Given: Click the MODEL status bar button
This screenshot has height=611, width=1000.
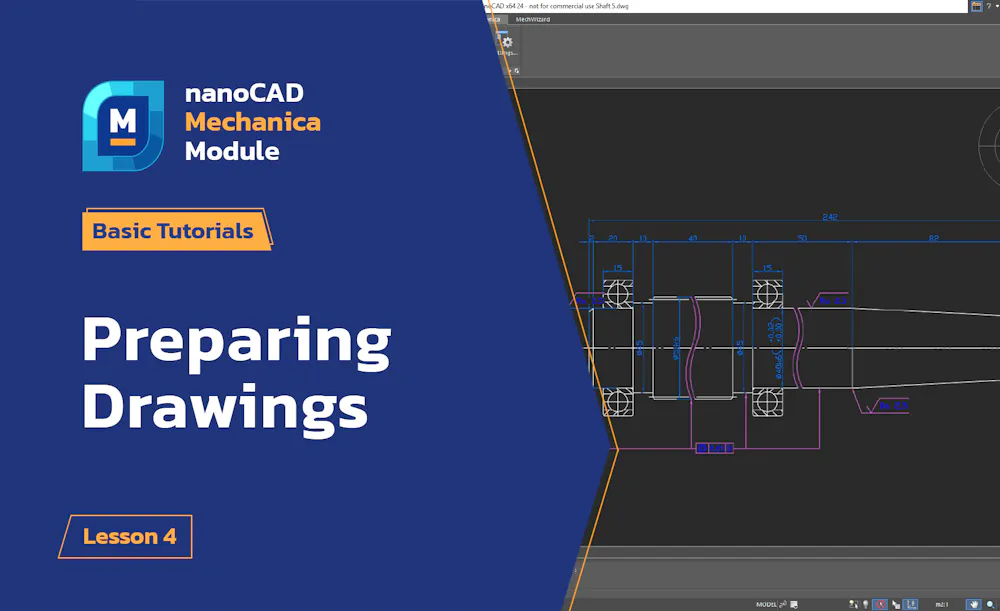Looking at the screenshot, I should (766, 604).
